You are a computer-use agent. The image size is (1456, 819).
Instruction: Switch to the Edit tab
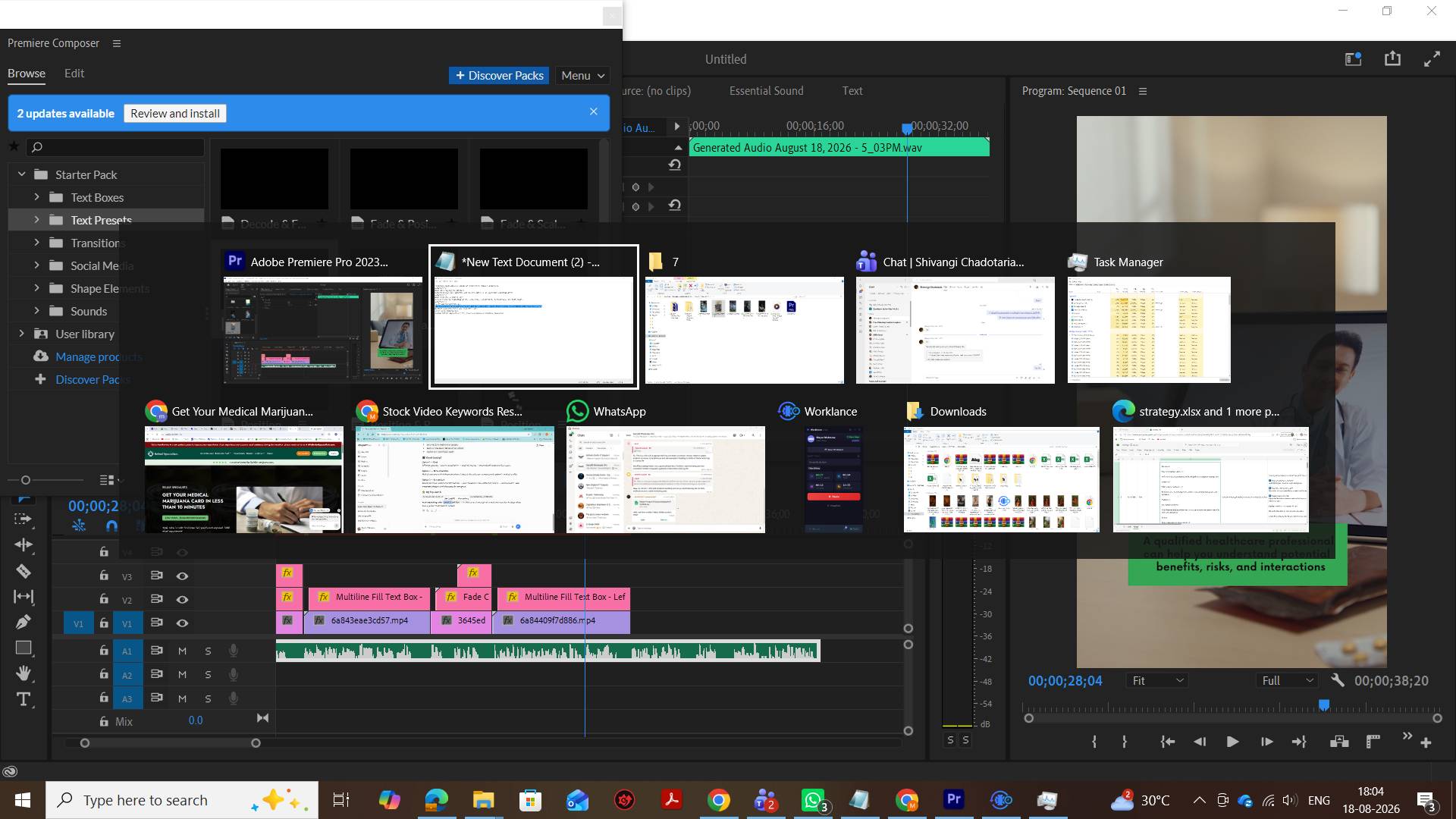point(74,73)
